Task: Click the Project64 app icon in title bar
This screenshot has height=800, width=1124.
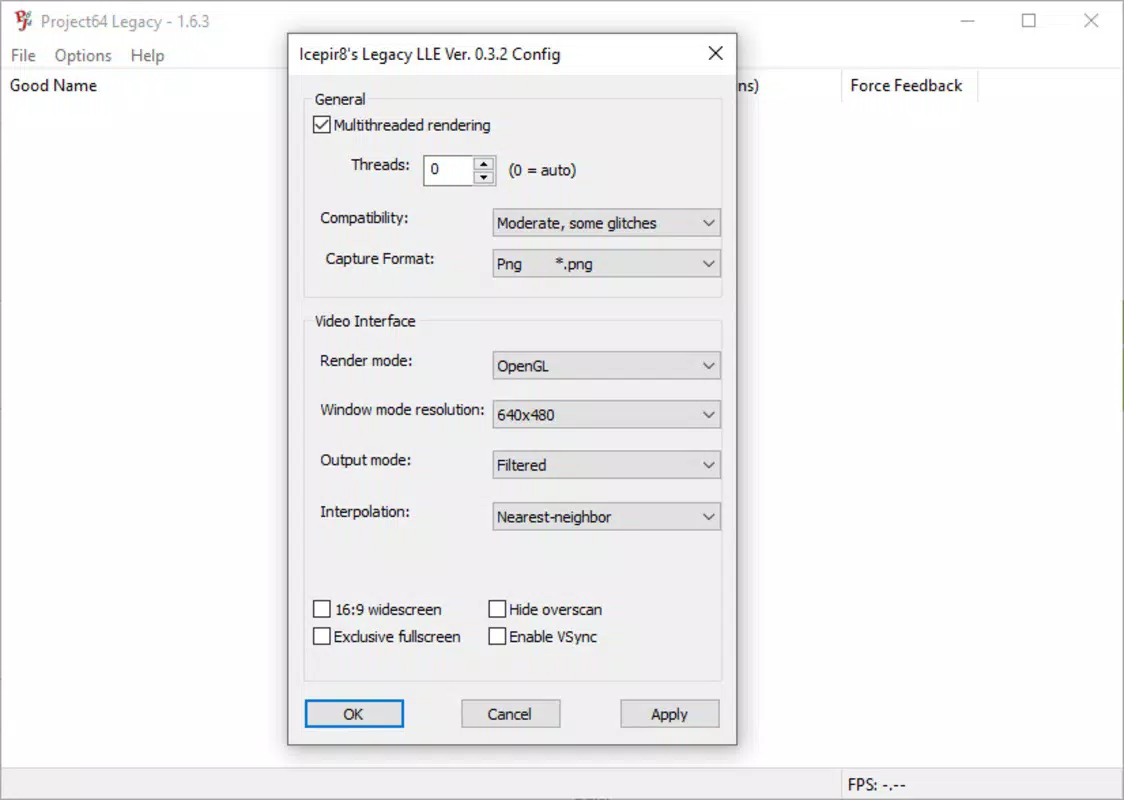Action: (x=23, y=21)
